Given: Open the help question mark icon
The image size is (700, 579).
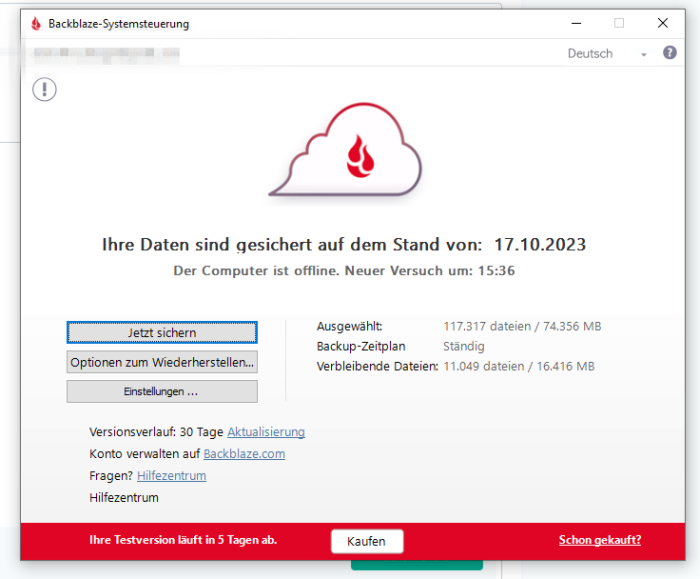Looking at the screenshot, I should 669,53.
